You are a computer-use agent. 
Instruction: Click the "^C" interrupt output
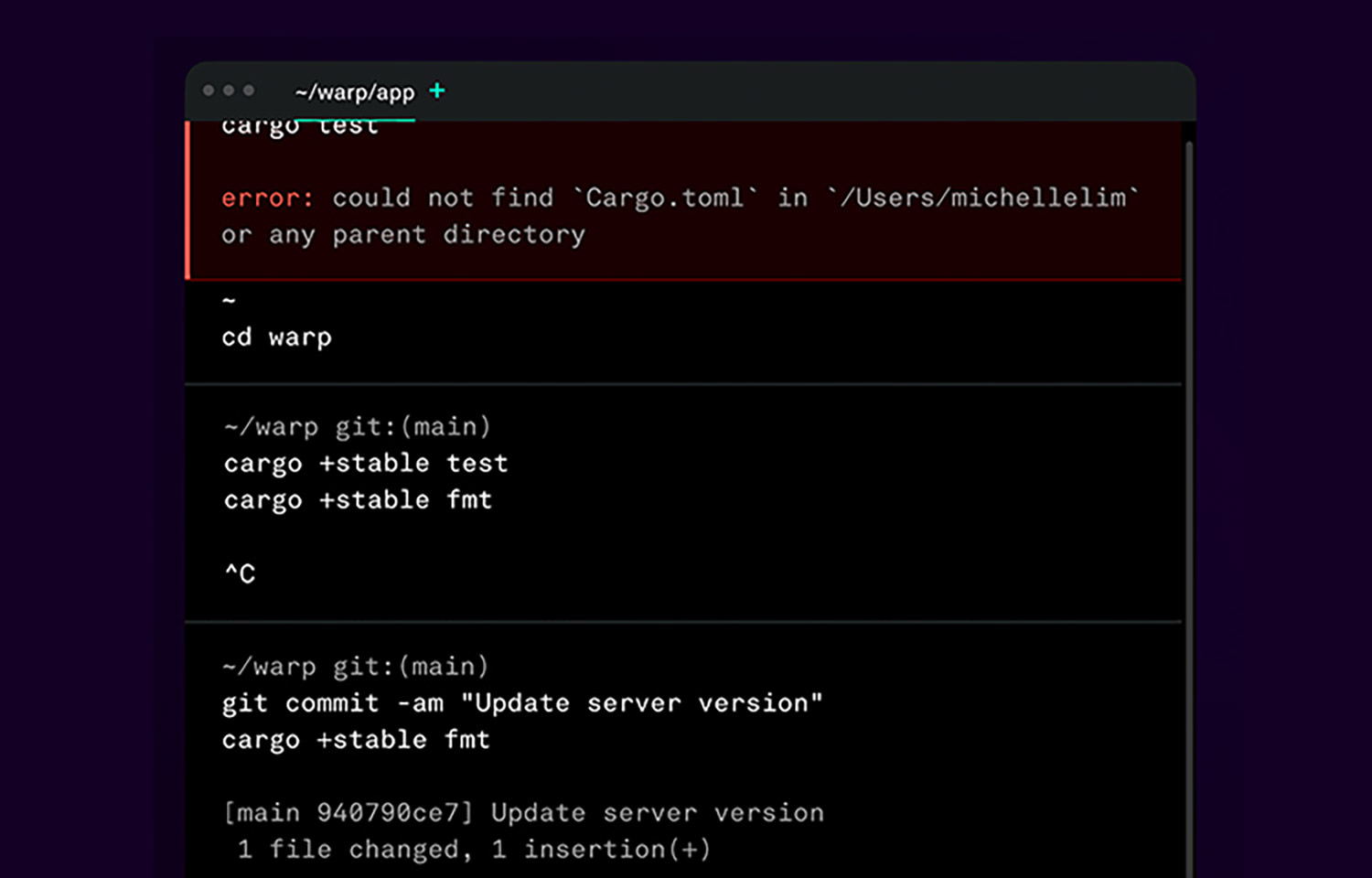pyautogui.click(x=240, y=573)
